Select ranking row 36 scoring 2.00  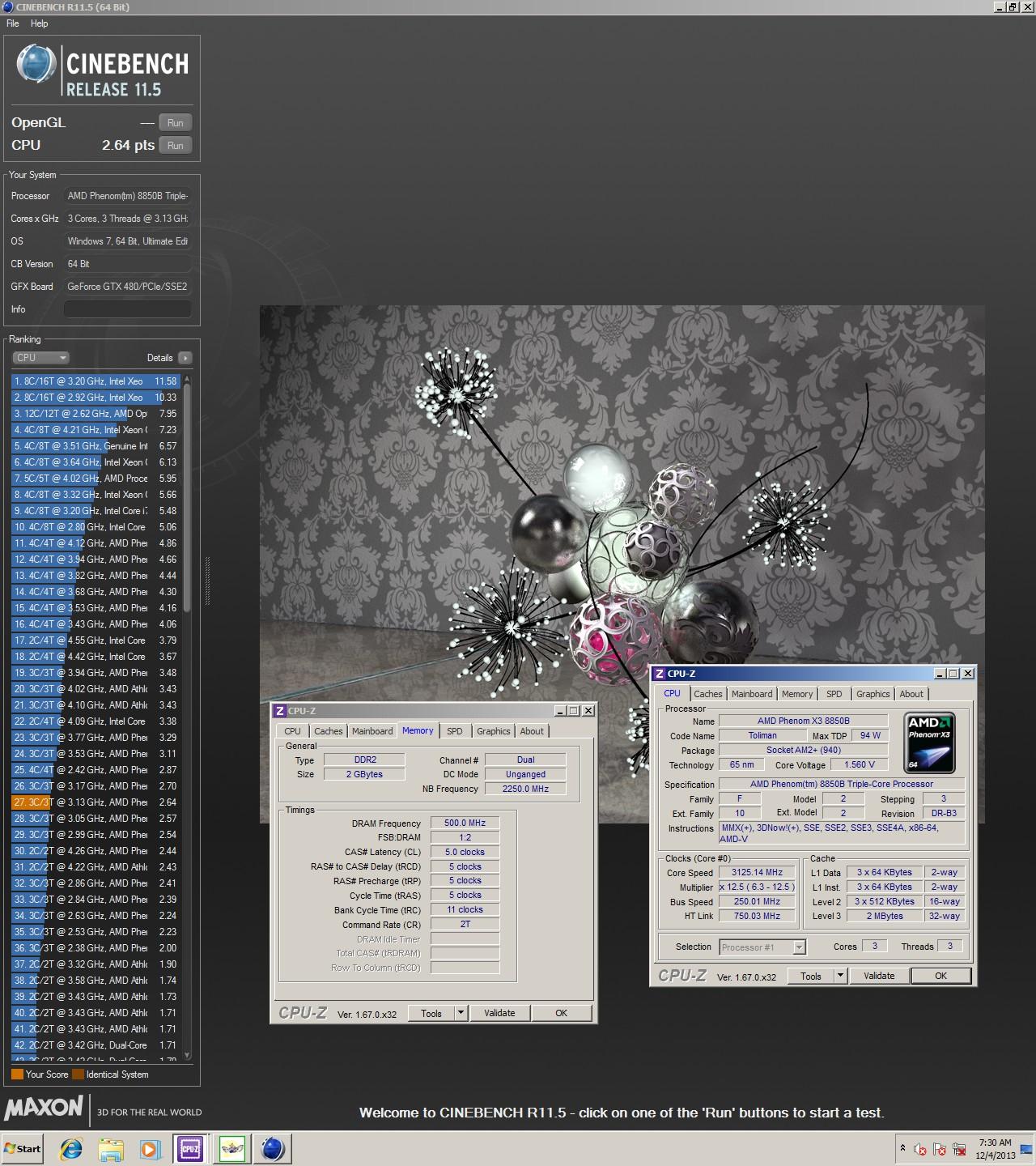pyautogui.click(x=96, y=948)
